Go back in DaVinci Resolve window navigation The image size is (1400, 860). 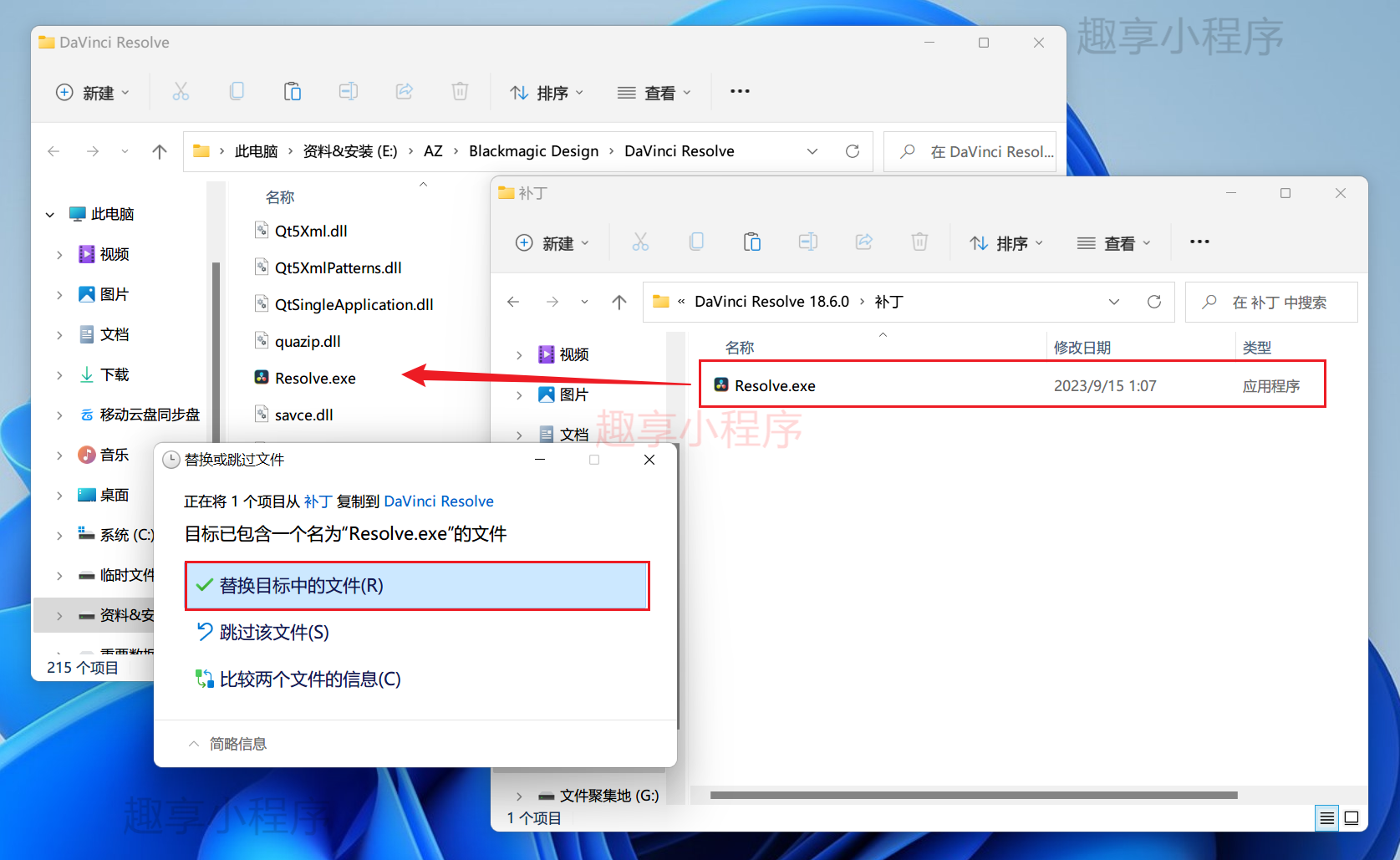click(53, 151)
